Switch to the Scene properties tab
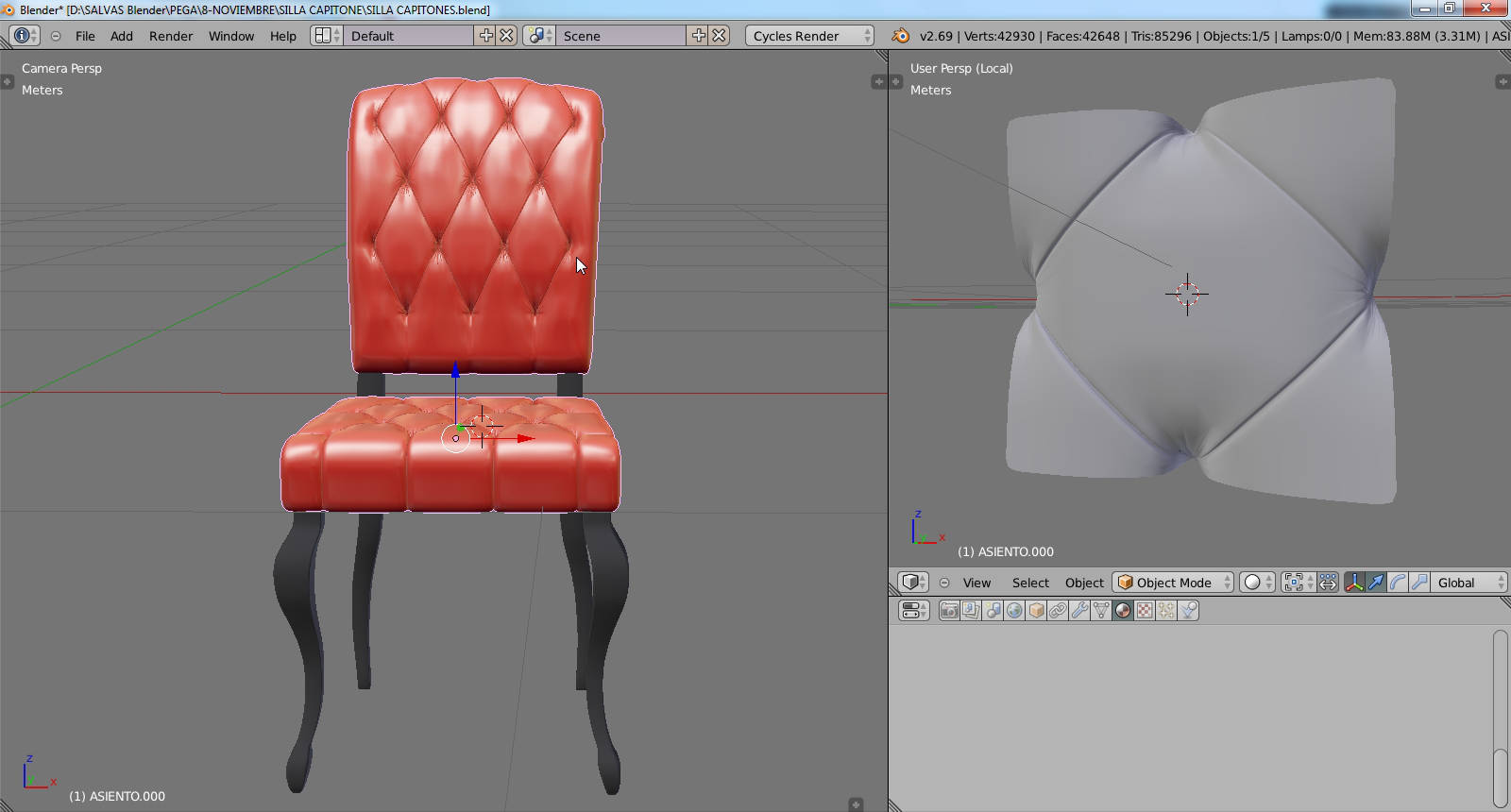 click(993, 610)
